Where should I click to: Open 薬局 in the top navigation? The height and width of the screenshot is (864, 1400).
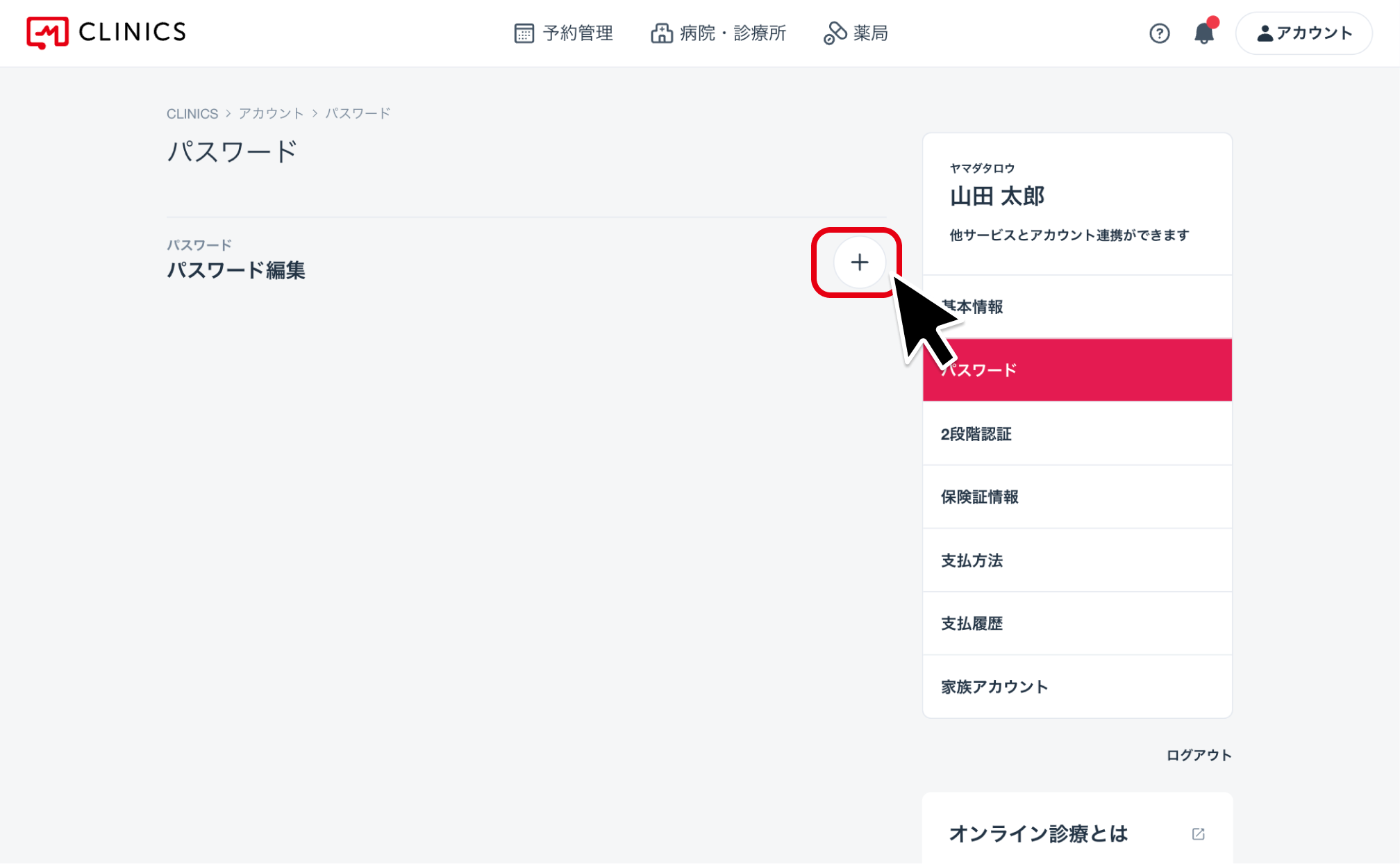(856, 33)
